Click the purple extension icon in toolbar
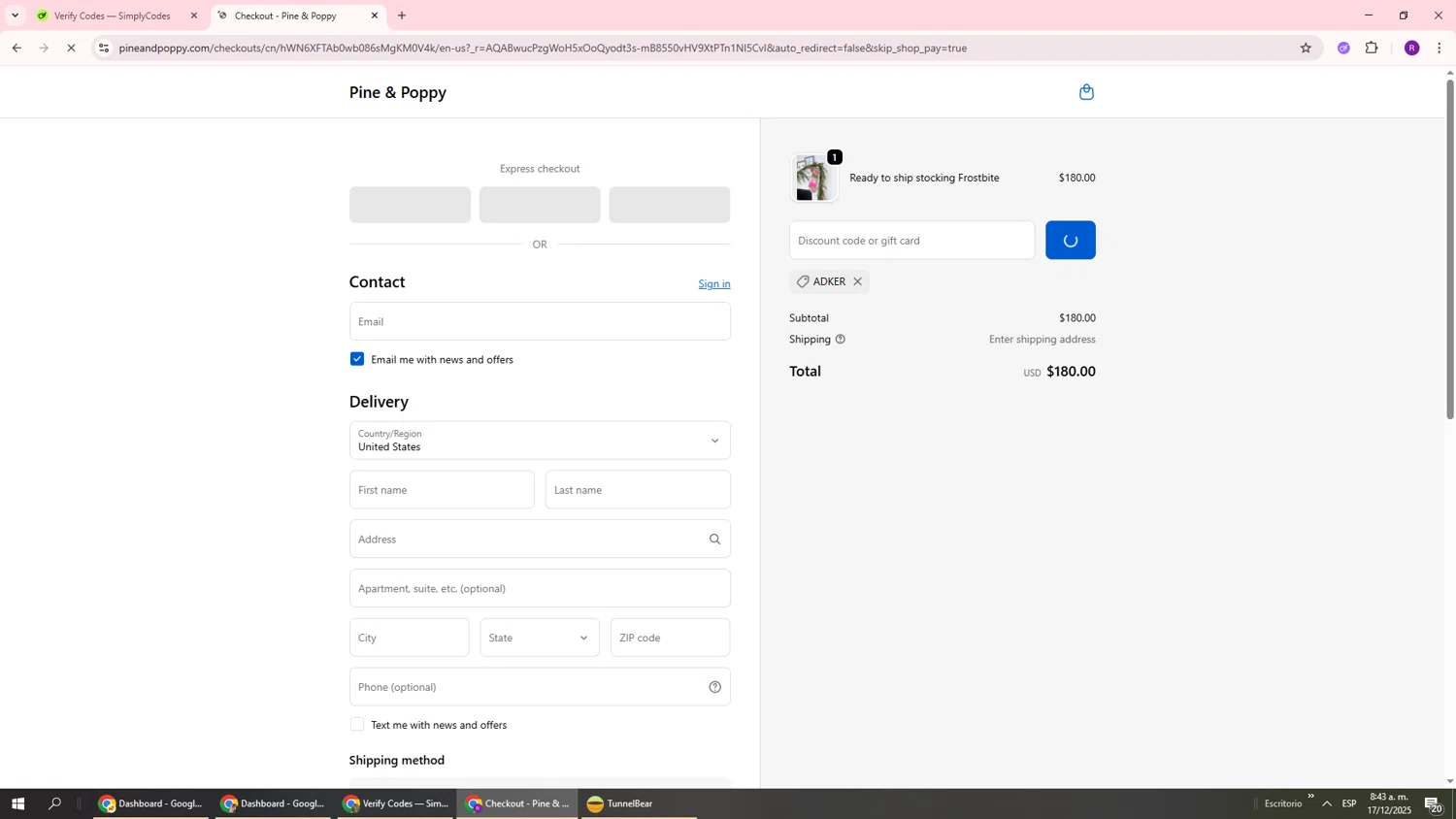The image size is (1456, 819). pyautogui.click(x=1343, y=48)
